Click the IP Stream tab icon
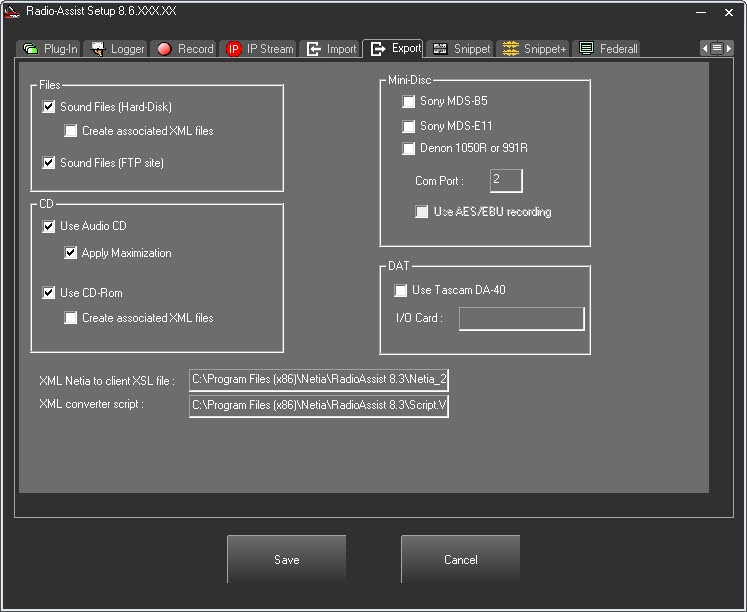The width and height of the screenshot is (747, 612). click(234, 49)
